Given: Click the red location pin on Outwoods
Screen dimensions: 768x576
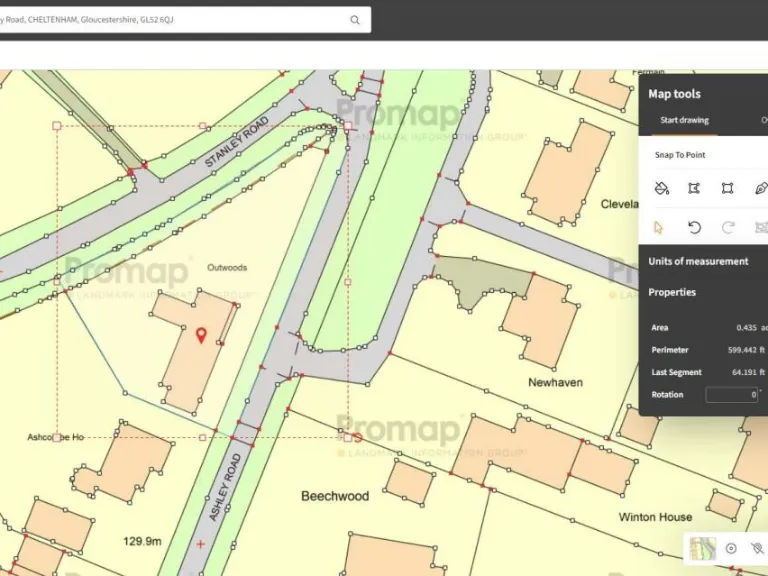Looking at the screenshot, I should click(201, 336).
